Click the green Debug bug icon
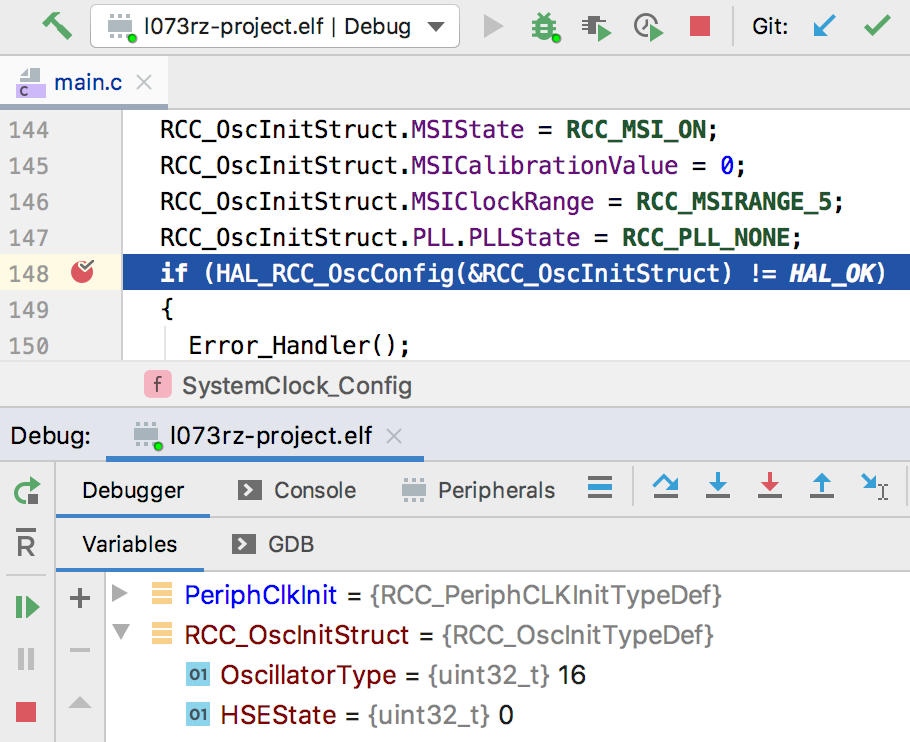 coord(544,26)
